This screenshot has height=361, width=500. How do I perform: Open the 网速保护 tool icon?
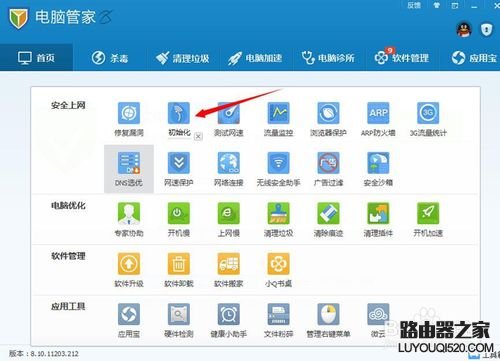(179, 163)
